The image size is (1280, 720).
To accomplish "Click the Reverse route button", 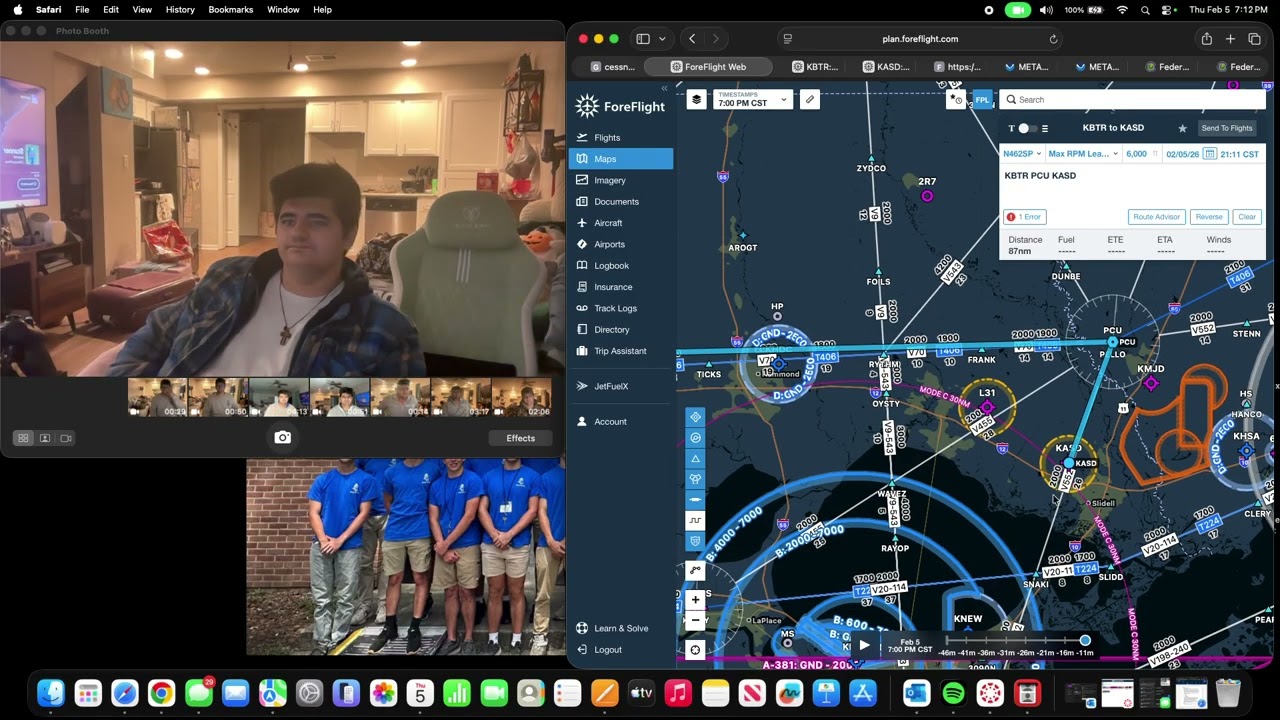I will pyautogui.click(x=1209, y=217).
